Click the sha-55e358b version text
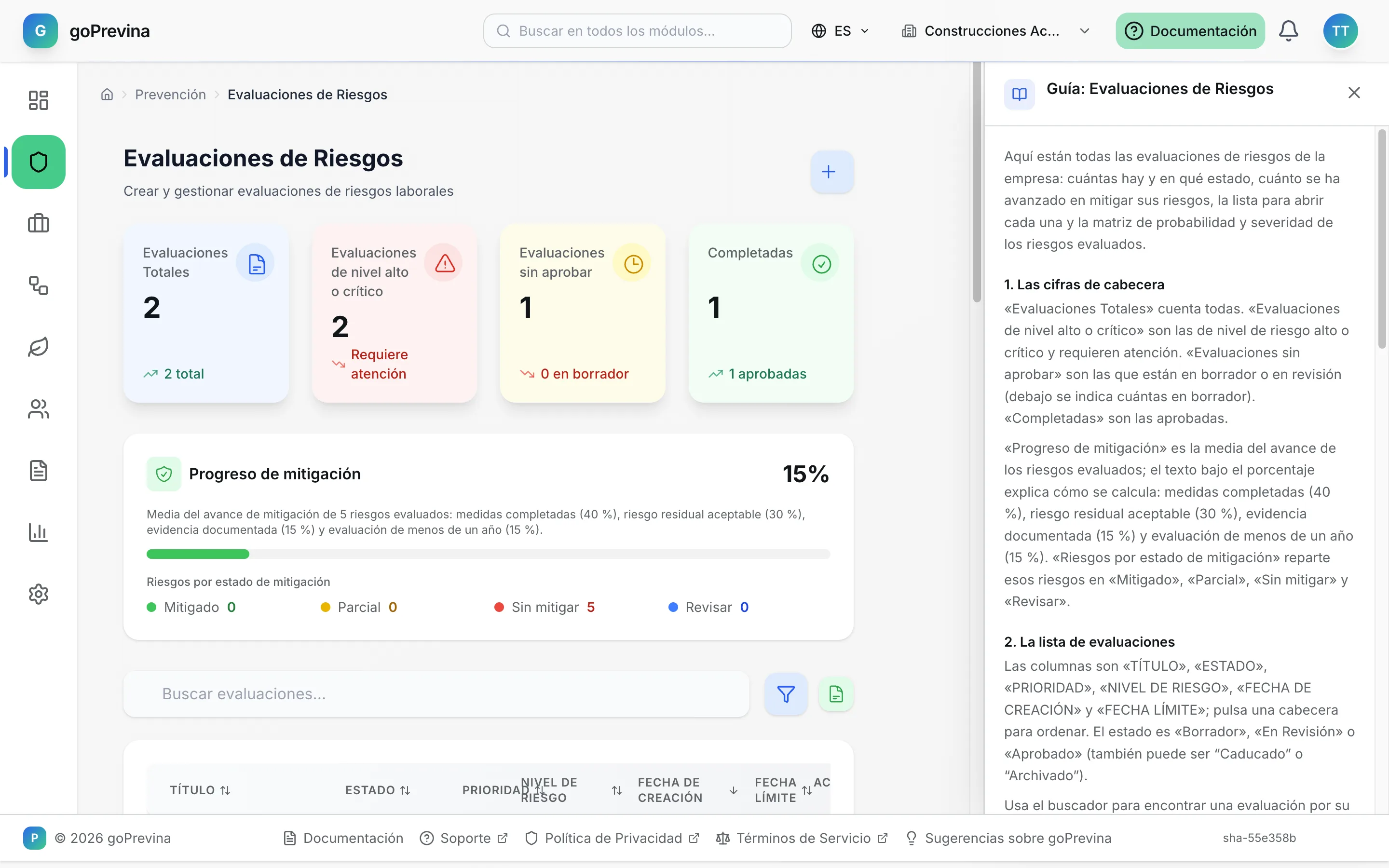1389x868 pixels. (1259, 838)
